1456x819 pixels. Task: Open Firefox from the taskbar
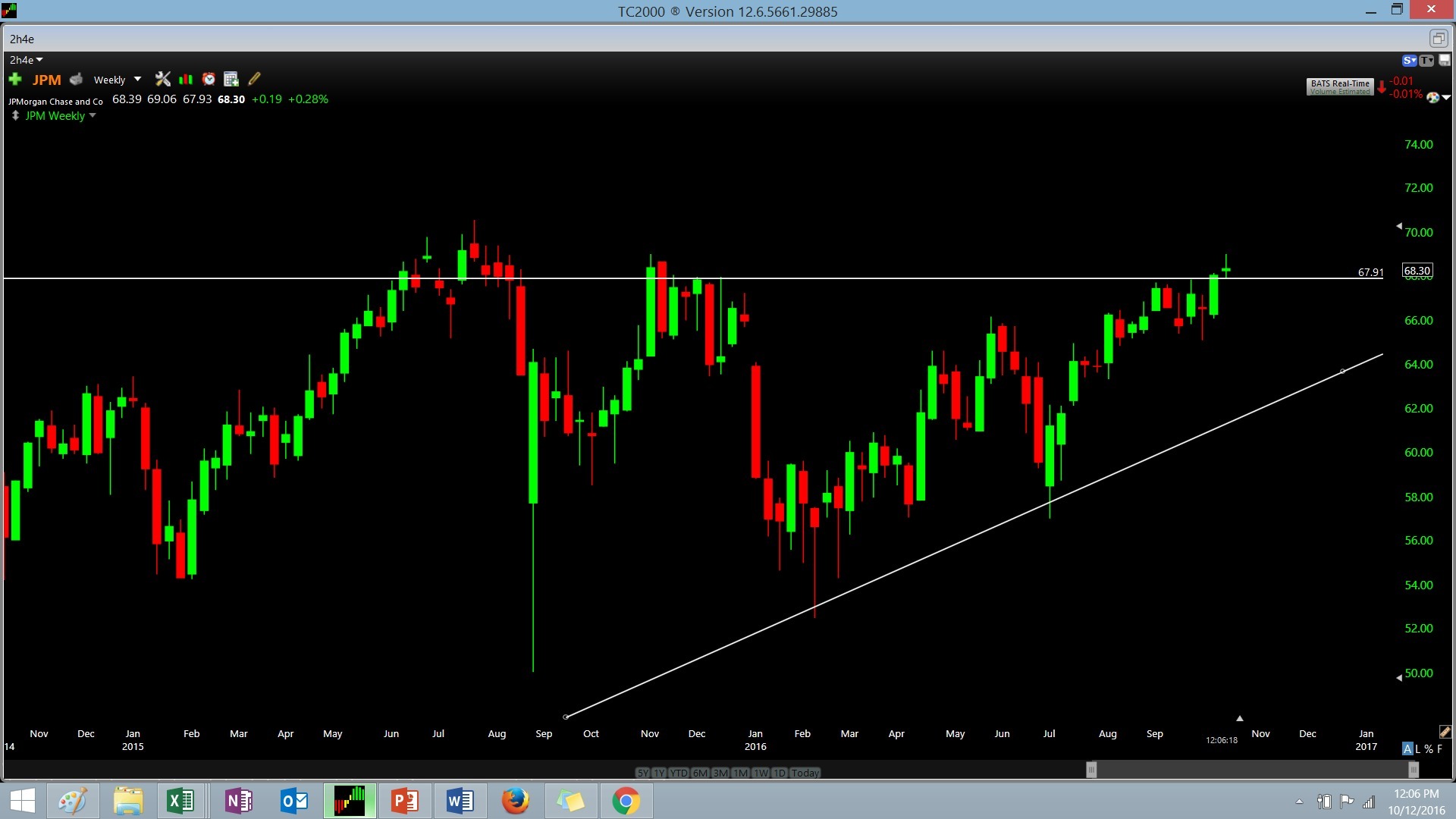(516, 801)
